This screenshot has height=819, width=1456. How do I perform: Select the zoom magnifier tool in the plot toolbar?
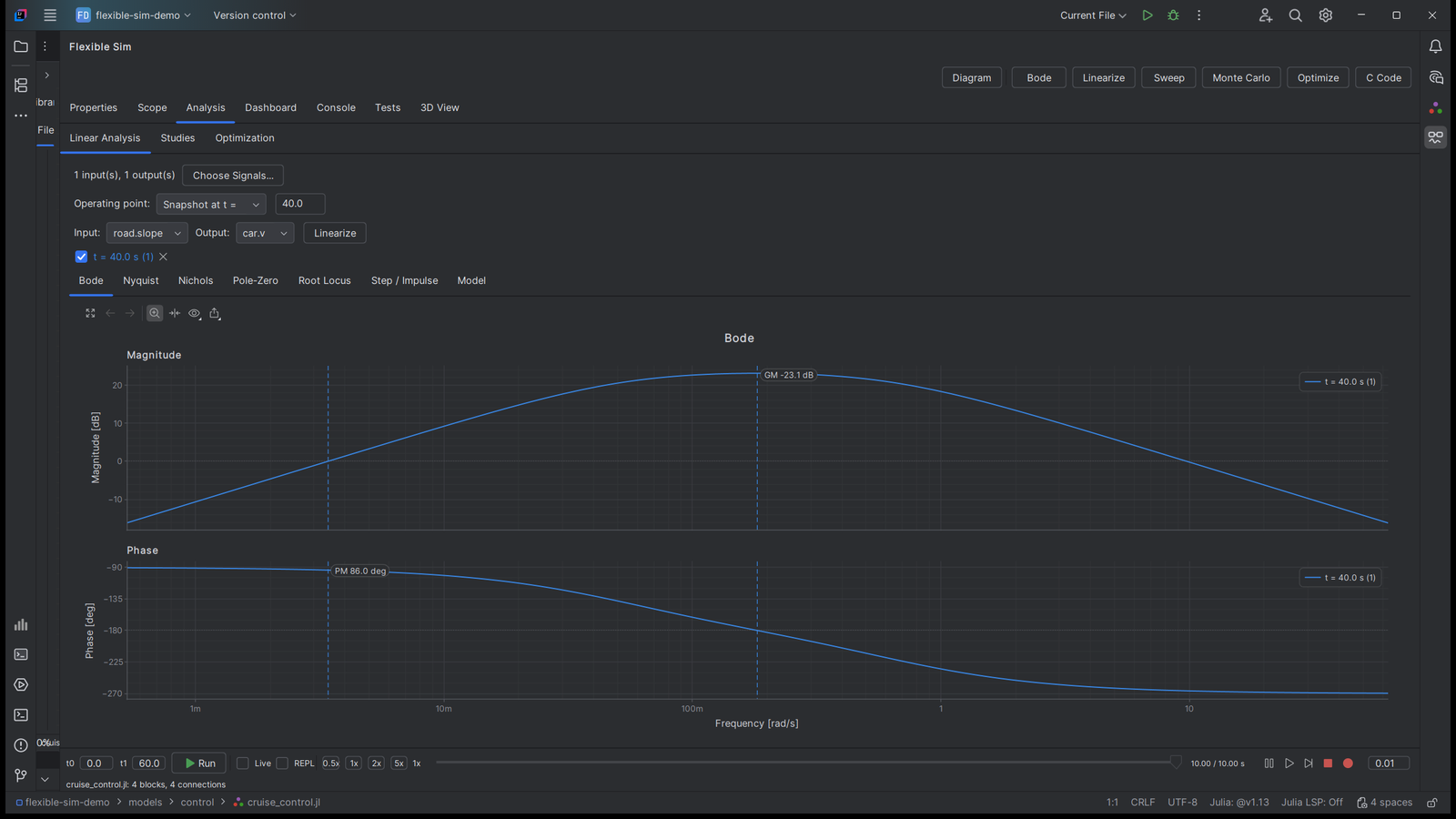click(x=155, y=313)
